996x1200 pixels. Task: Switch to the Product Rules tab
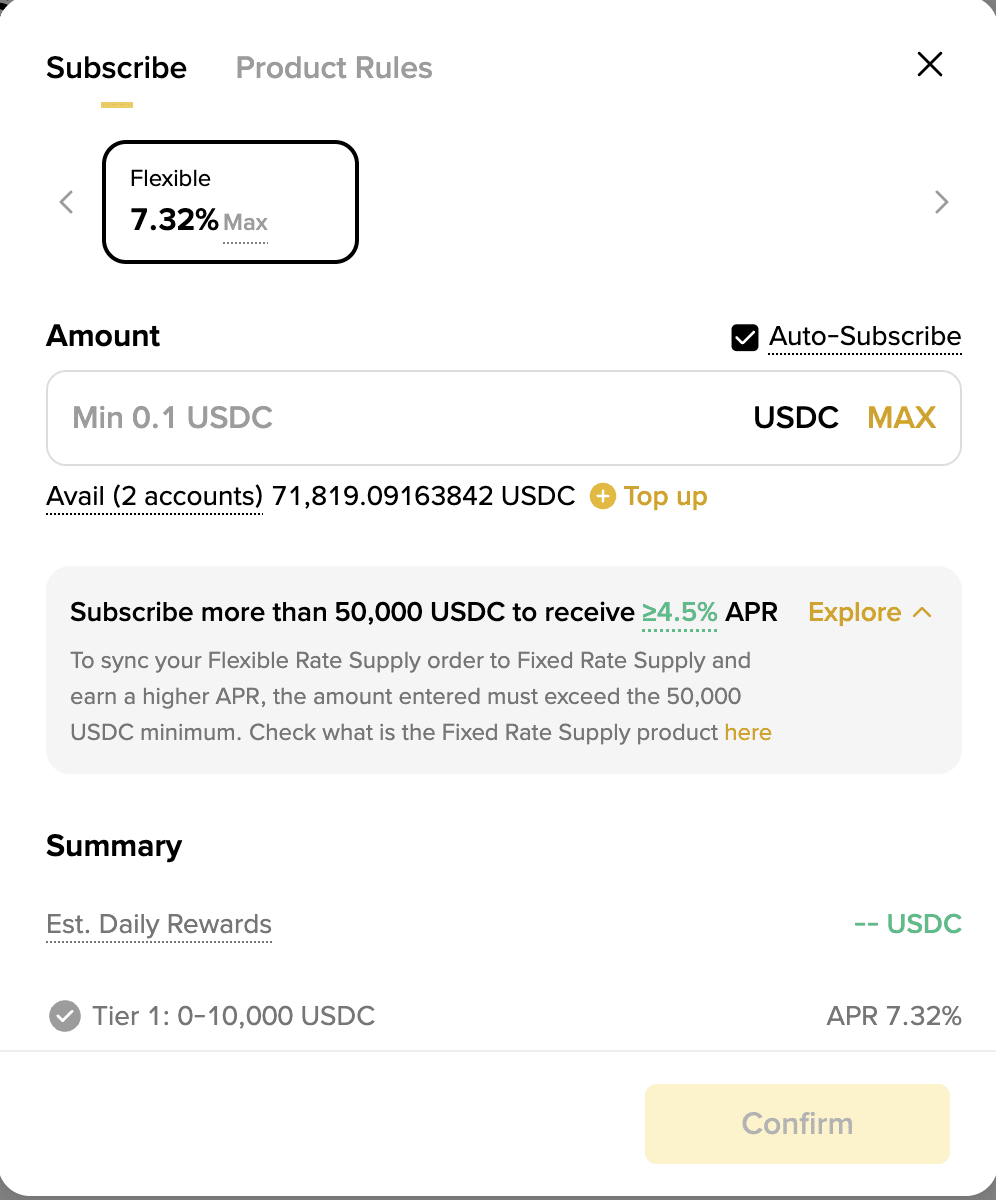(x=334, y=68)
